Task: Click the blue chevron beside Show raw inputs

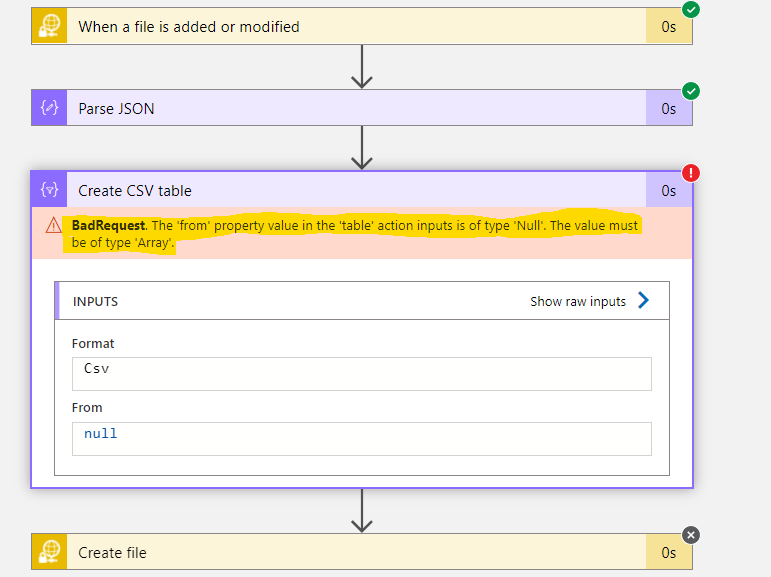Action: coord(643,300)
